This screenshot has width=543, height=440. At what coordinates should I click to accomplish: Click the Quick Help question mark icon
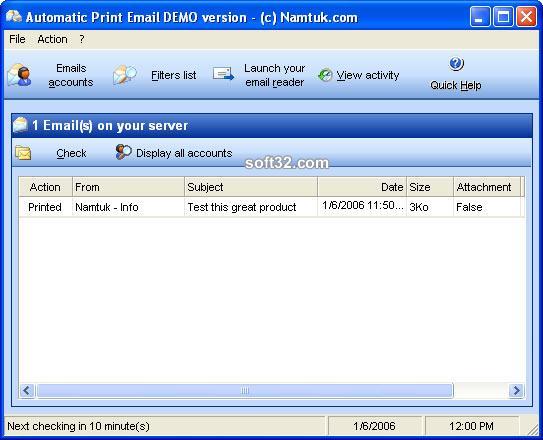tap(456, 64)
